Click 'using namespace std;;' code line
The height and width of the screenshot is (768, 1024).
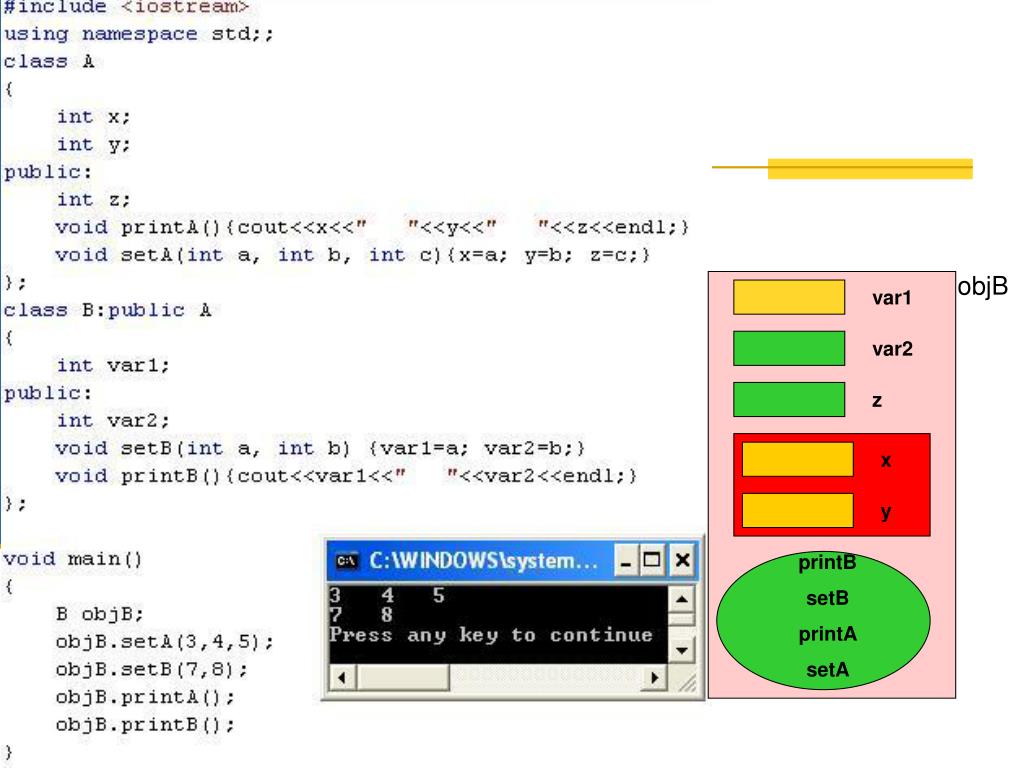tap(138, 33)
